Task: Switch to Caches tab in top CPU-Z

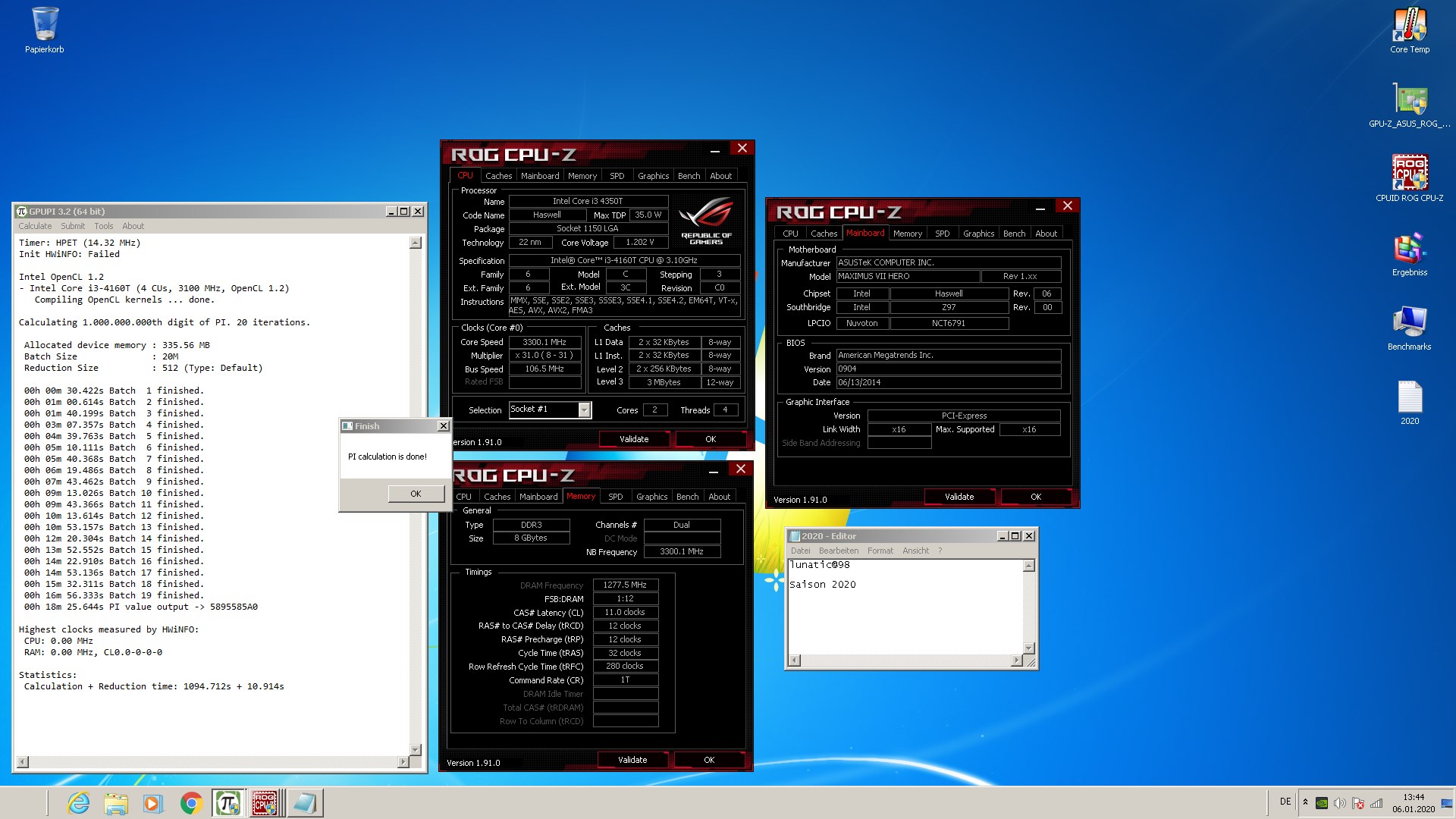Action: 498,176
